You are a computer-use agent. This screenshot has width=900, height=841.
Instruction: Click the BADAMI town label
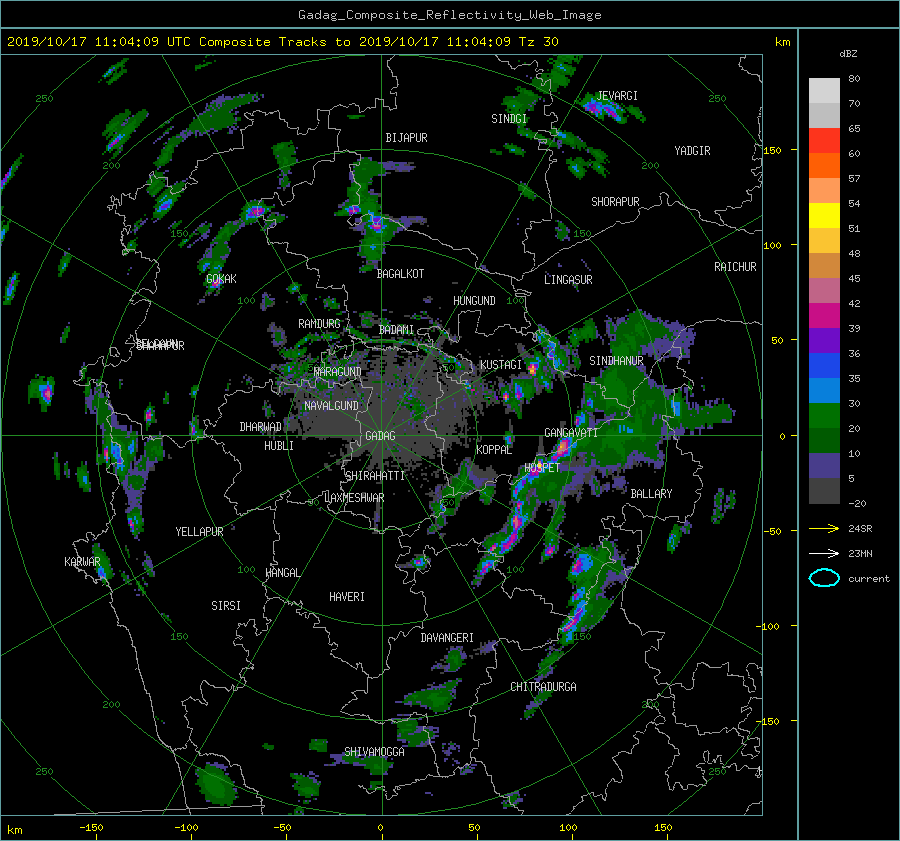pyautogui.click(x=396, y=330)
